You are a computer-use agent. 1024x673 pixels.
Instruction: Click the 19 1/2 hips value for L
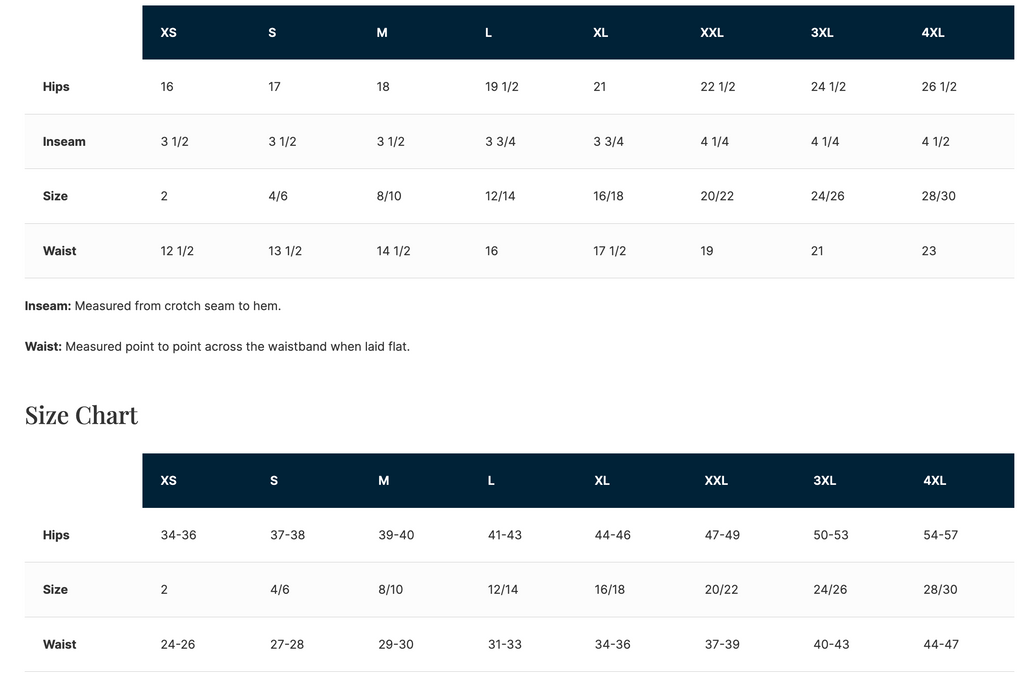tap(502, 87)
